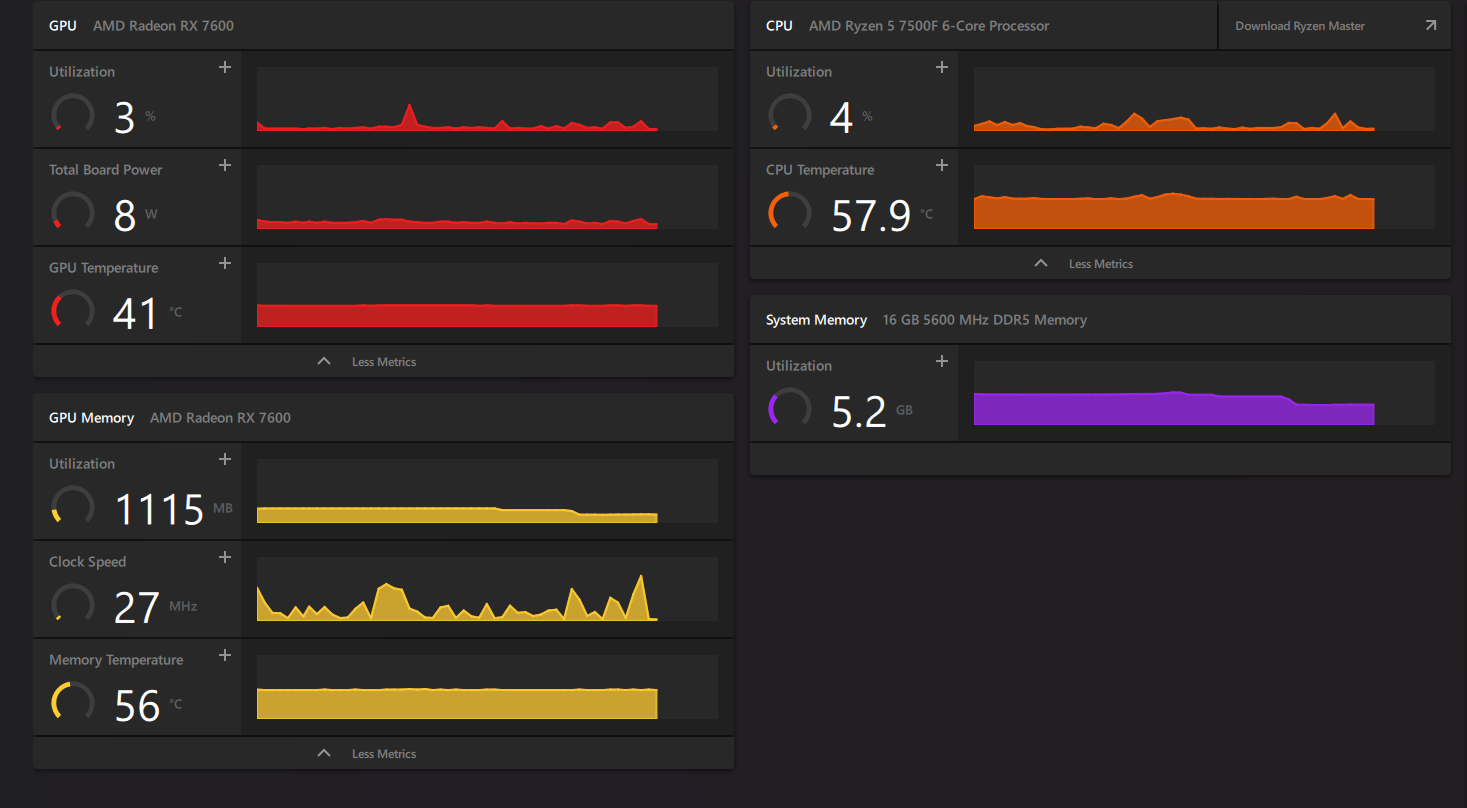Click the '57.9' CPU temperature value
This screenshot has height=808, width=1467.
point(871,215)
